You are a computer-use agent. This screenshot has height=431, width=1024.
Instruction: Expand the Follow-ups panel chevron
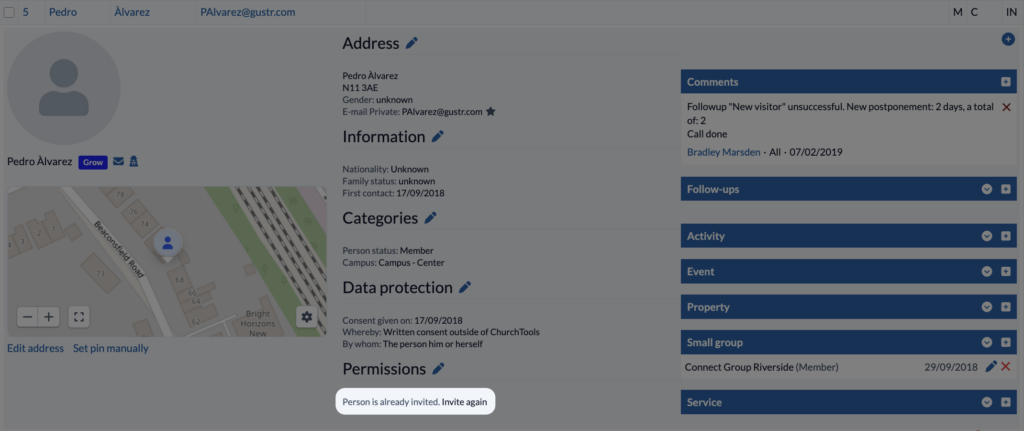click(x=987, y=189)
